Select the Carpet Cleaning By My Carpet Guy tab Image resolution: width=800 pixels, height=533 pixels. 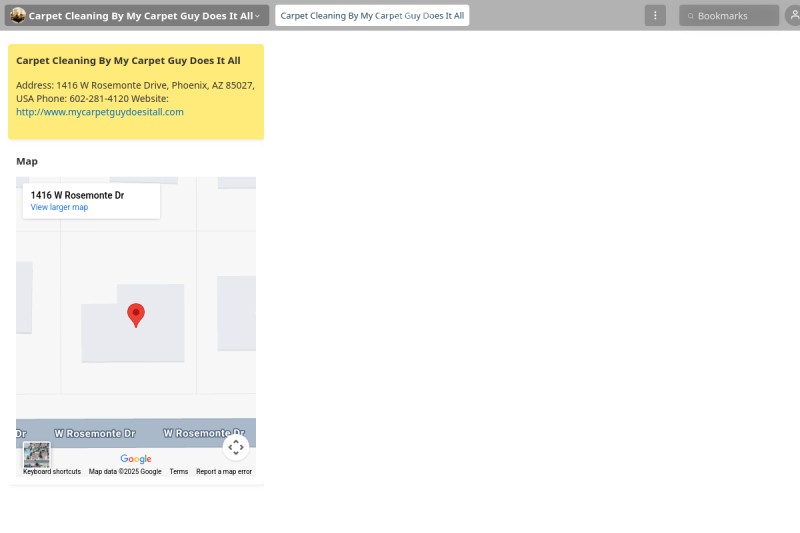372,15
